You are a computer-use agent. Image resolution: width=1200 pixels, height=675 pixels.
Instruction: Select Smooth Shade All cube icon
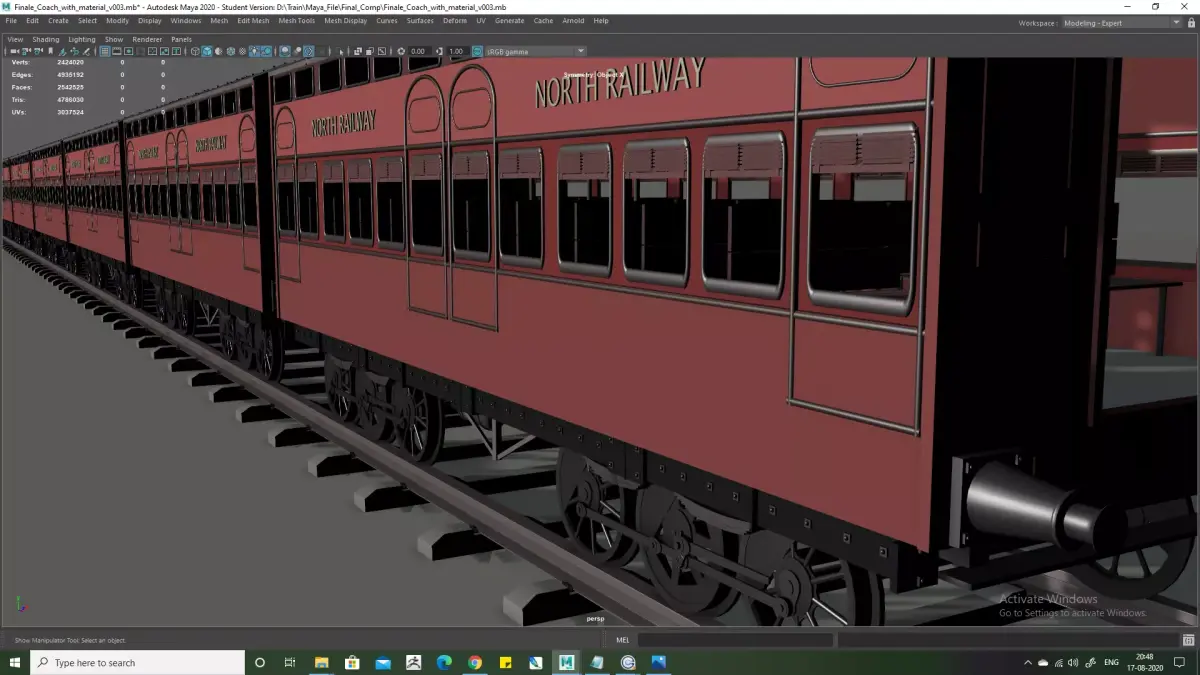pos(207,51)
